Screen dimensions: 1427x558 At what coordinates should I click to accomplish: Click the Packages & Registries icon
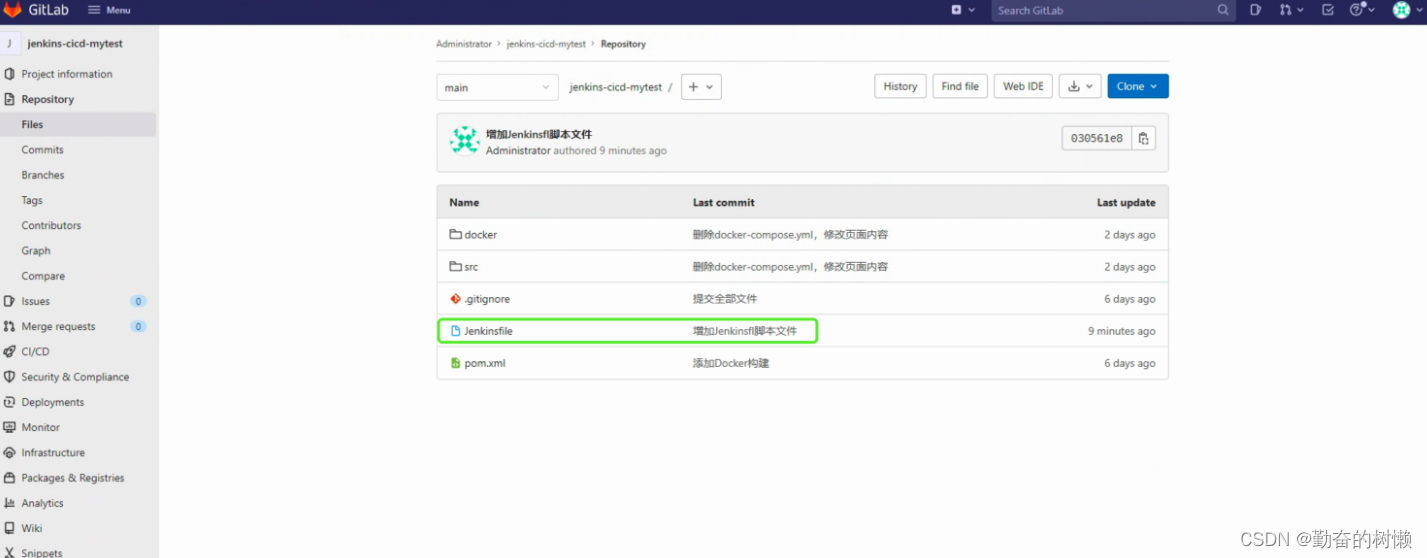10,478
